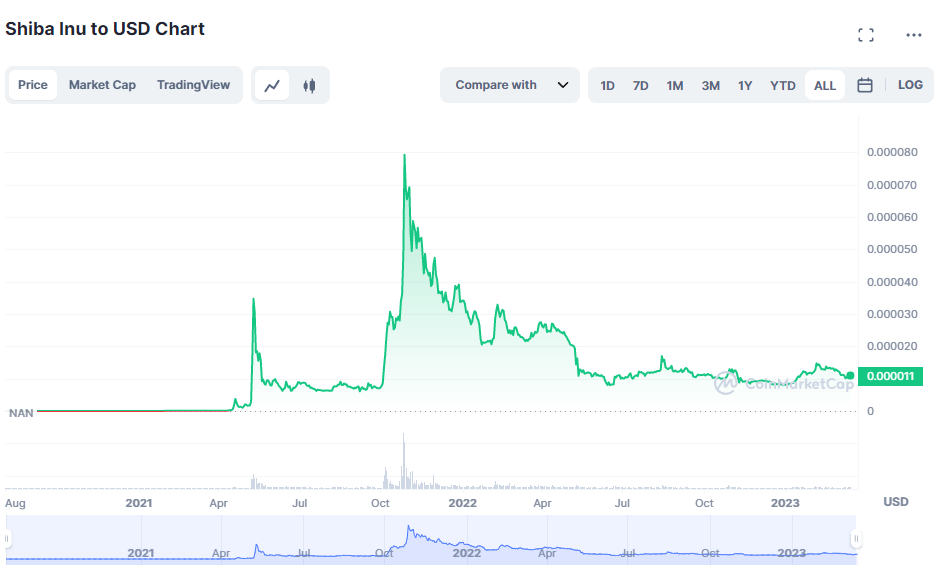The height and width of the screenshot is (577, 937).
Task: Set range to 1M
Action: [x=675, y=85]
